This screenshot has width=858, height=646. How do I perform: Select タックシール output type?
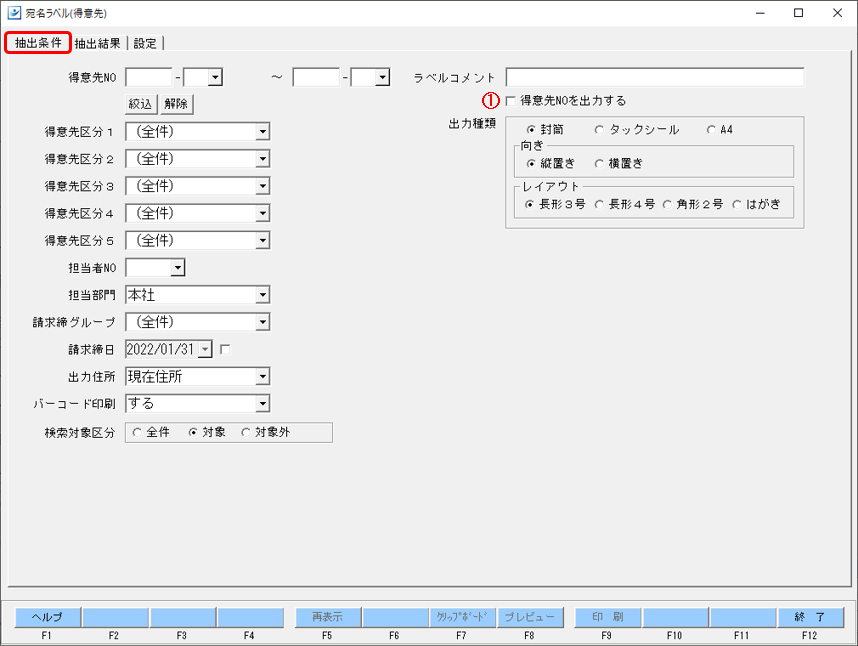[637, 130]
